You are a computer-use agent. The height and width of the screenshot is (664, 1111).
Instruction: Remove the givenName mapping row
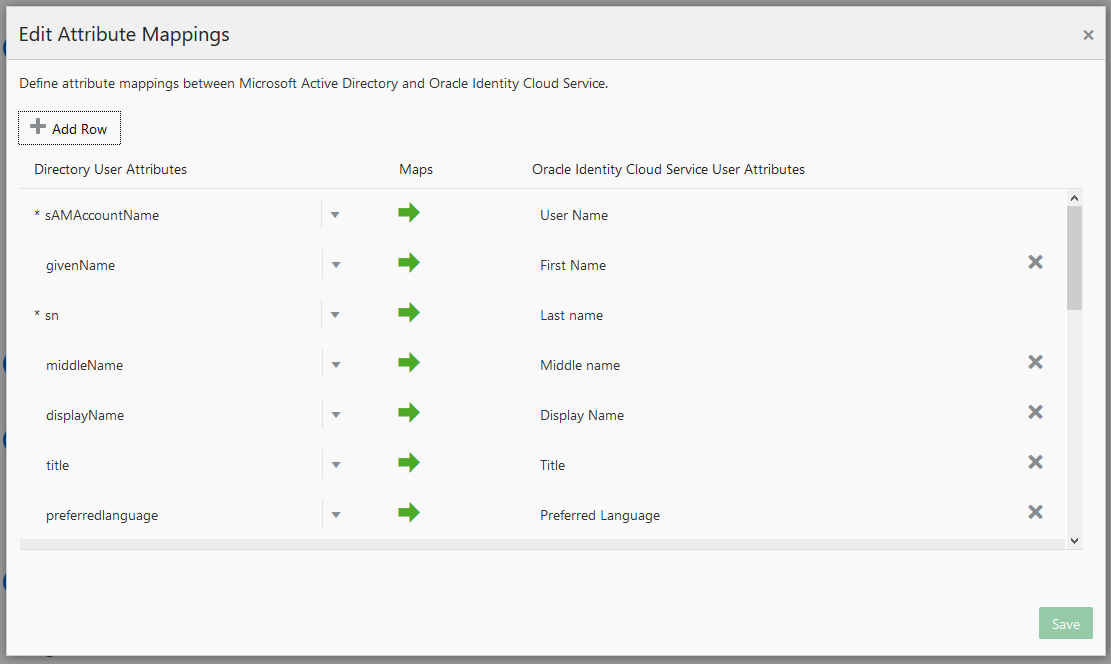(1035, 262)
